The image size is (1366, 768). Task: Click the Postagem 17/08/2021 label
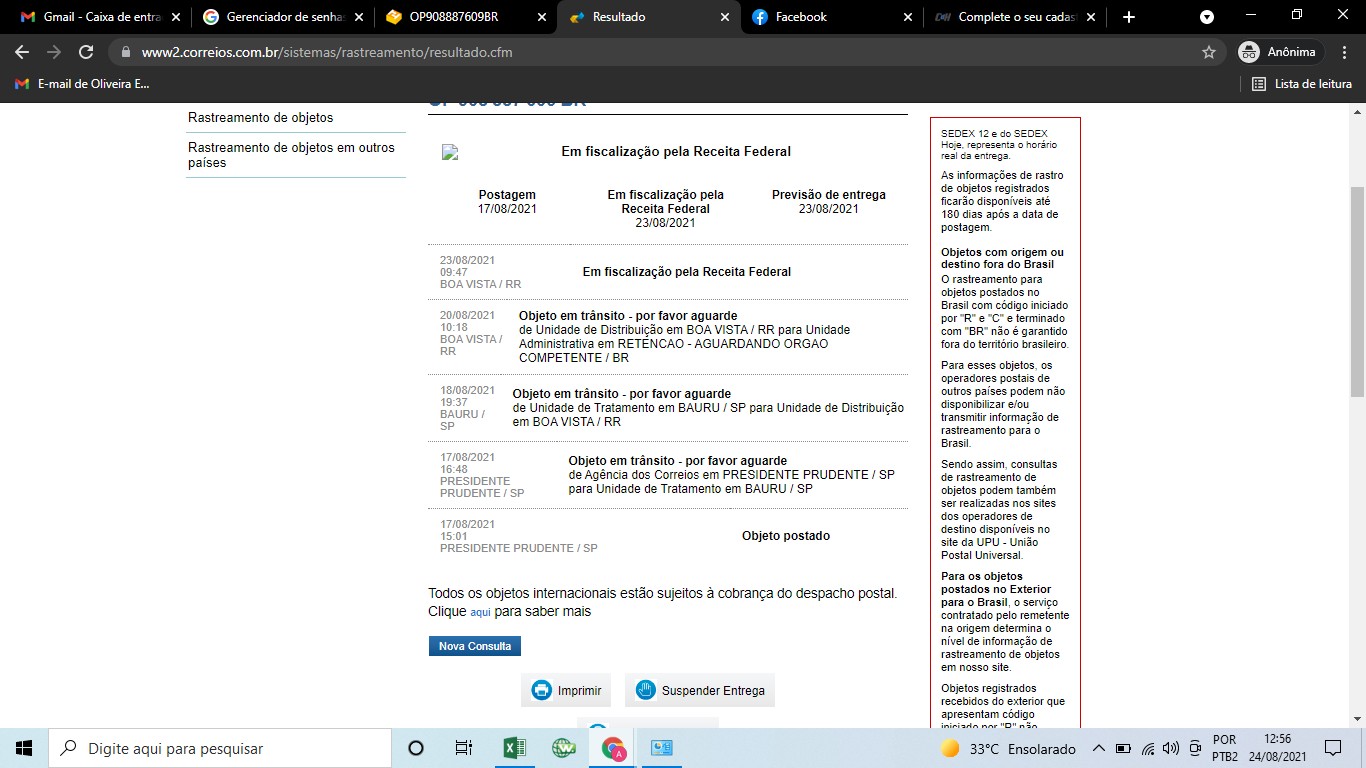507,202
